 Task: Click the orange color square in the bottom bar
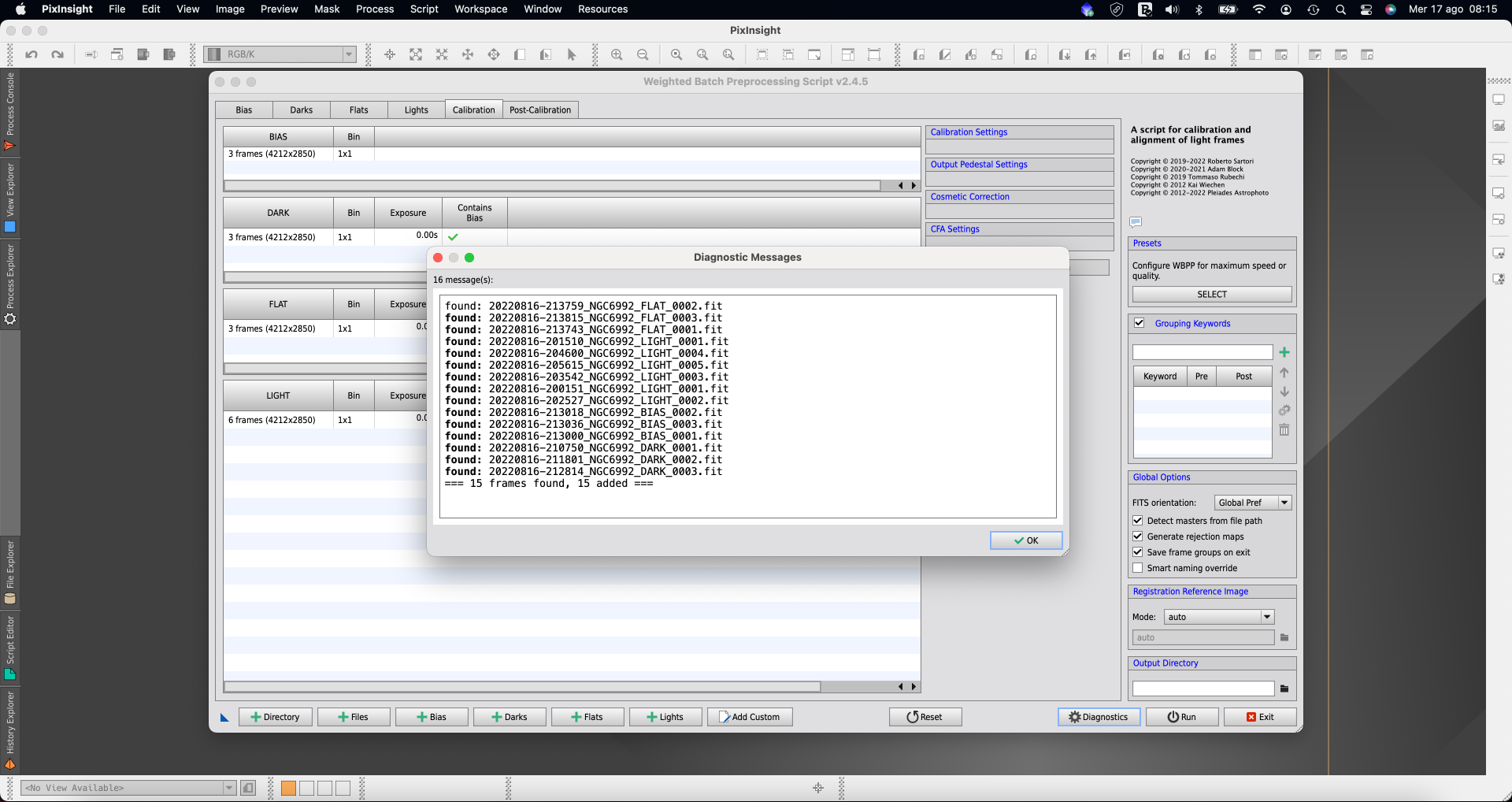(288, 788)
